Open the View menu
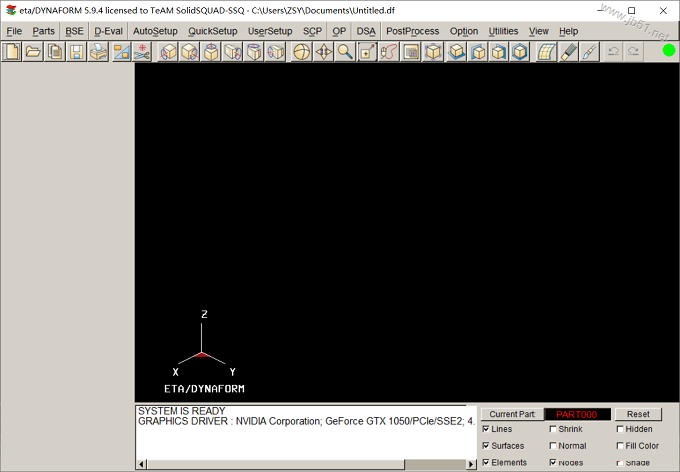This screenshot has height=472, width=680. [539, 31]
